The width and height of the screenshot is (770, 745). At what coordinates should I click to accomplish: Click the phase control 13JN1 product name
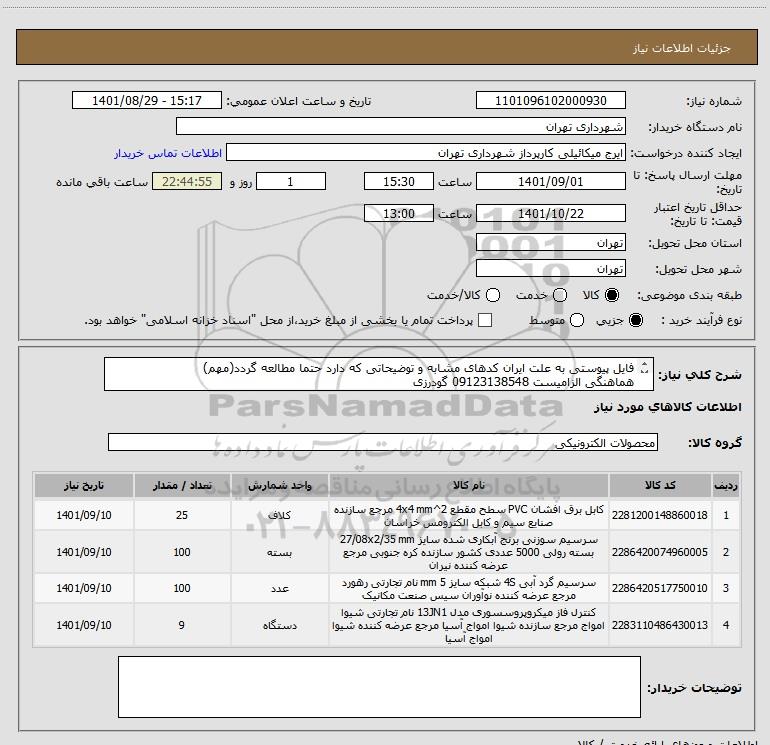(x=468, y=625)
